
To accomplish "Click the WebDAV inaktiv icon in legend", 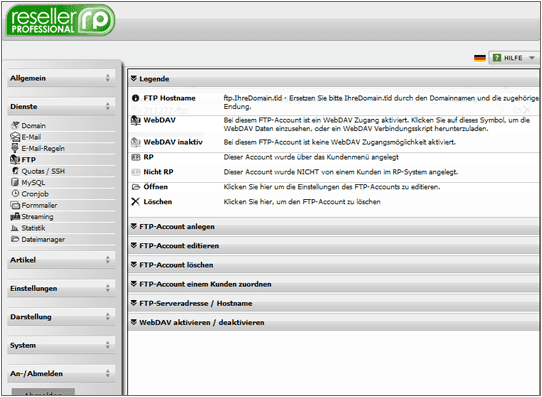I will point(136,142).
